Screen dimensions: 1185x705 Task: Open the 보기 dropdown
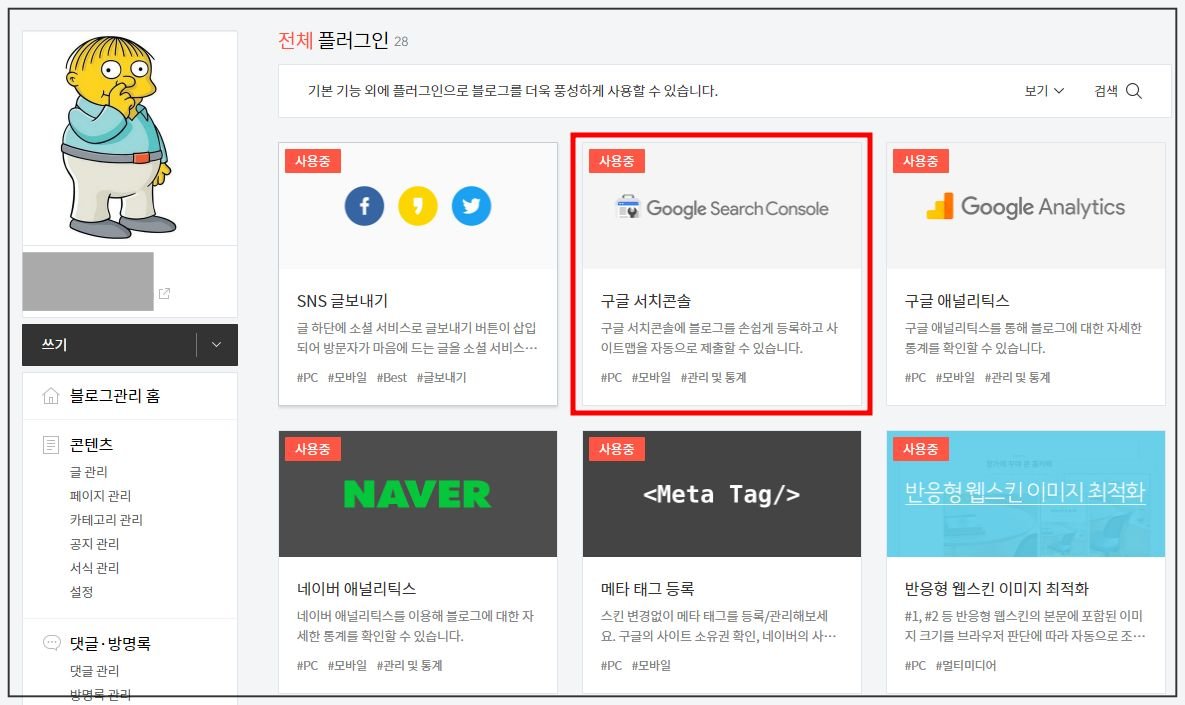tap(1044, 91)
